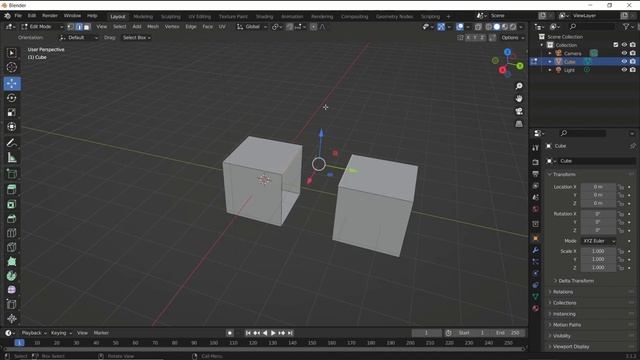This screenshot has height=360, width=640.
Task: Click the Zoom viewport icon
Action: [x=519, y=86]
